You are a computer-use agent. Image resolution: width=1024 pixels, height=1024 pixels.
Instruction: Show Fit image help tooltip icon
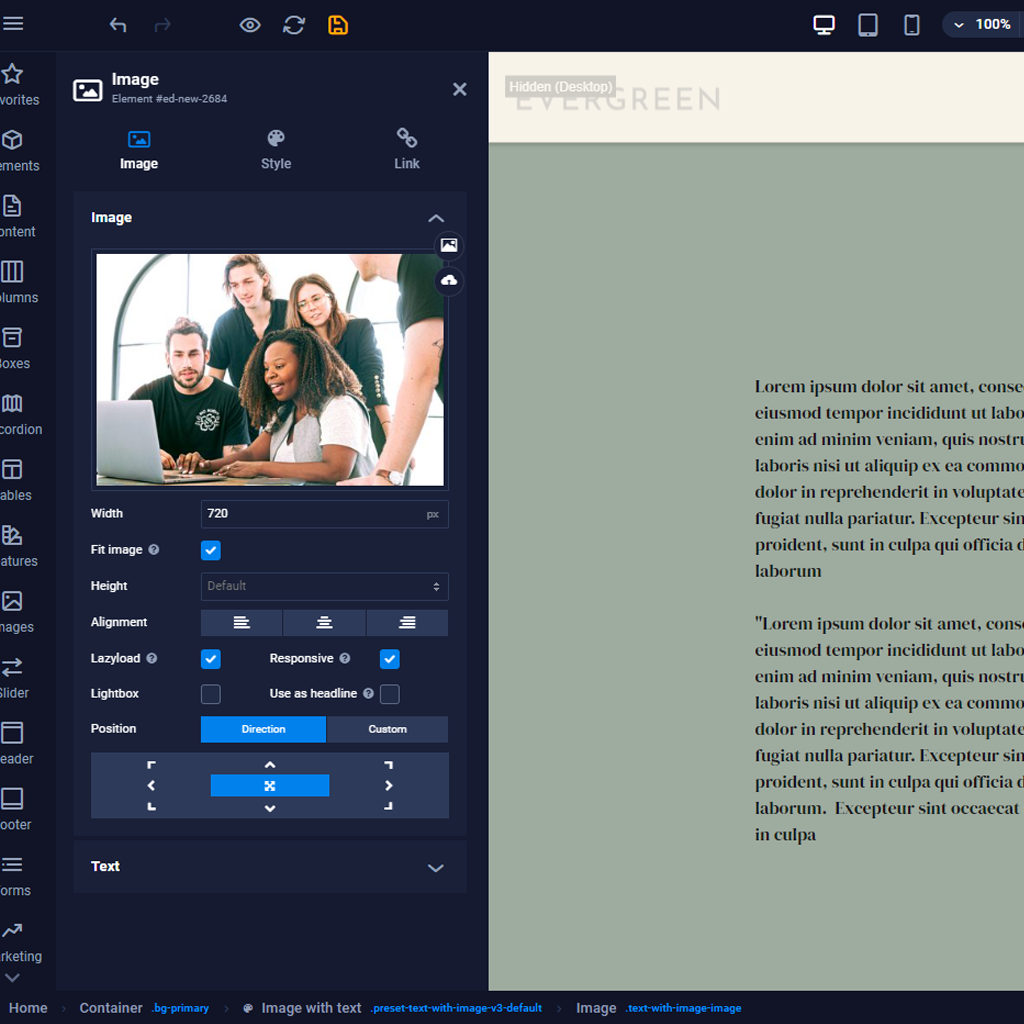pyautogui.click(x=153, y=550)
